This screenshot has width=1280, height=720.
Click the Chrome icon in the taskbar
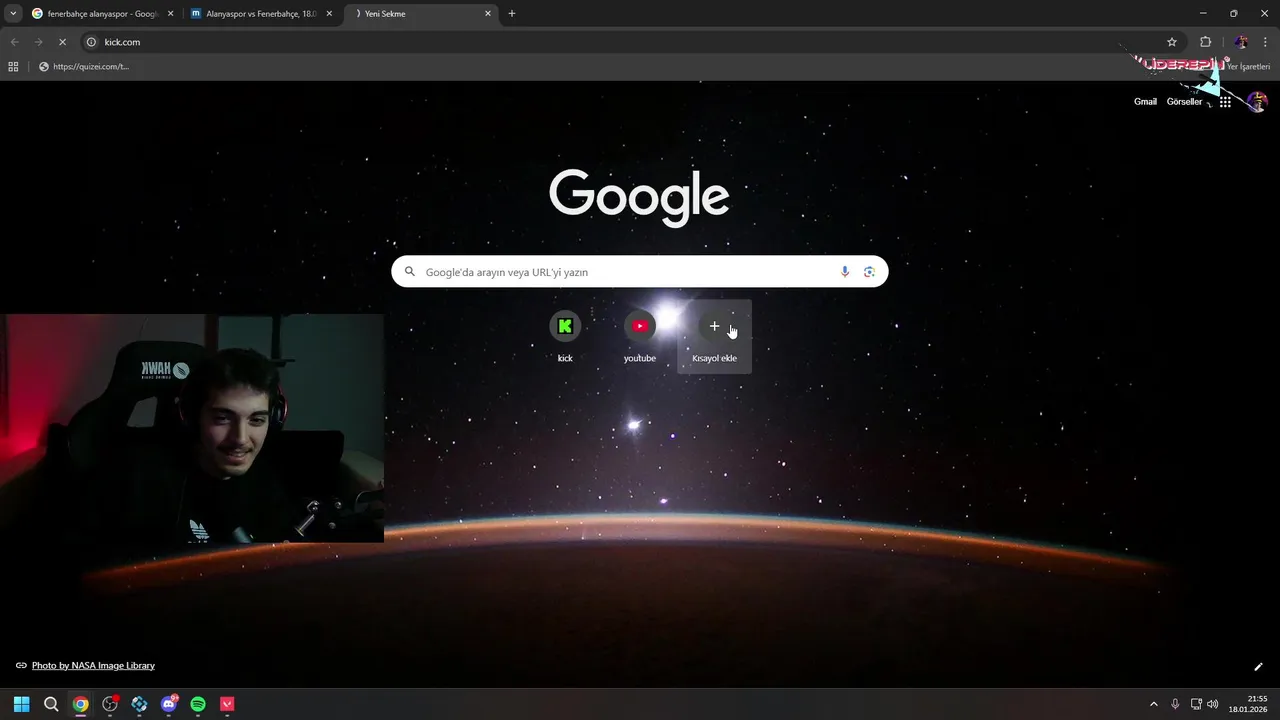pyautogui.click(x=80, y=704)
